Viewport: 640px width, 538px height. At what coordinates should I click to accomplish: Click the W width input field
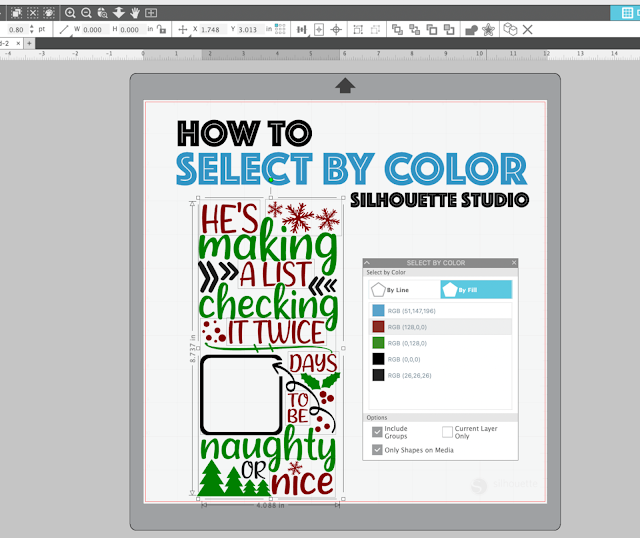[x=95, y=30]
